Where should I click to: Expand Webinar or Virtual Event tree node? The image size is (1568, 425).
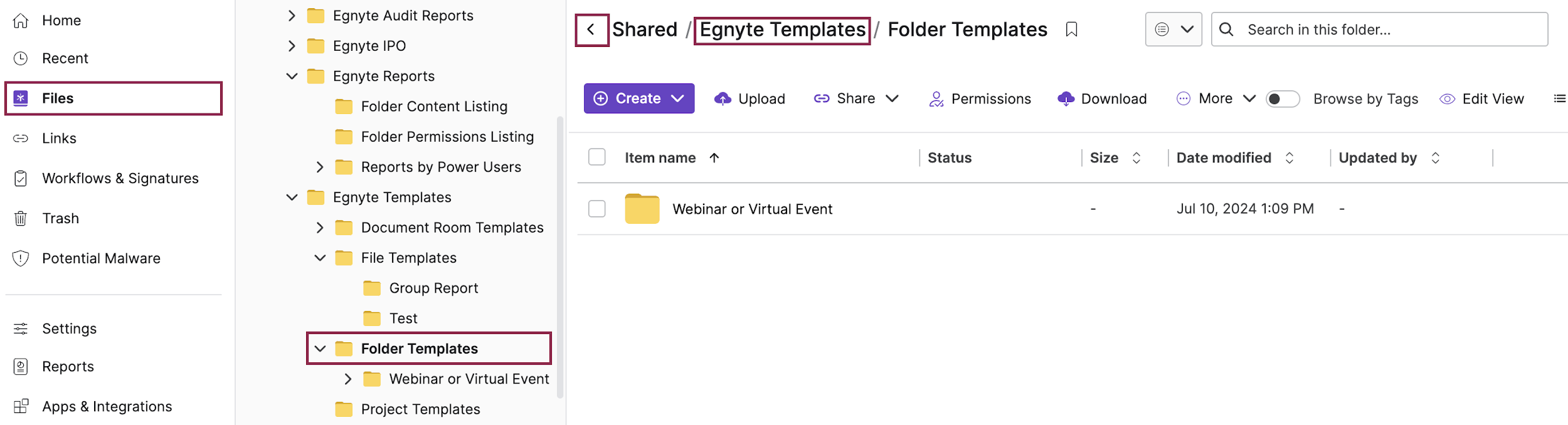click(x=348, y=379)
